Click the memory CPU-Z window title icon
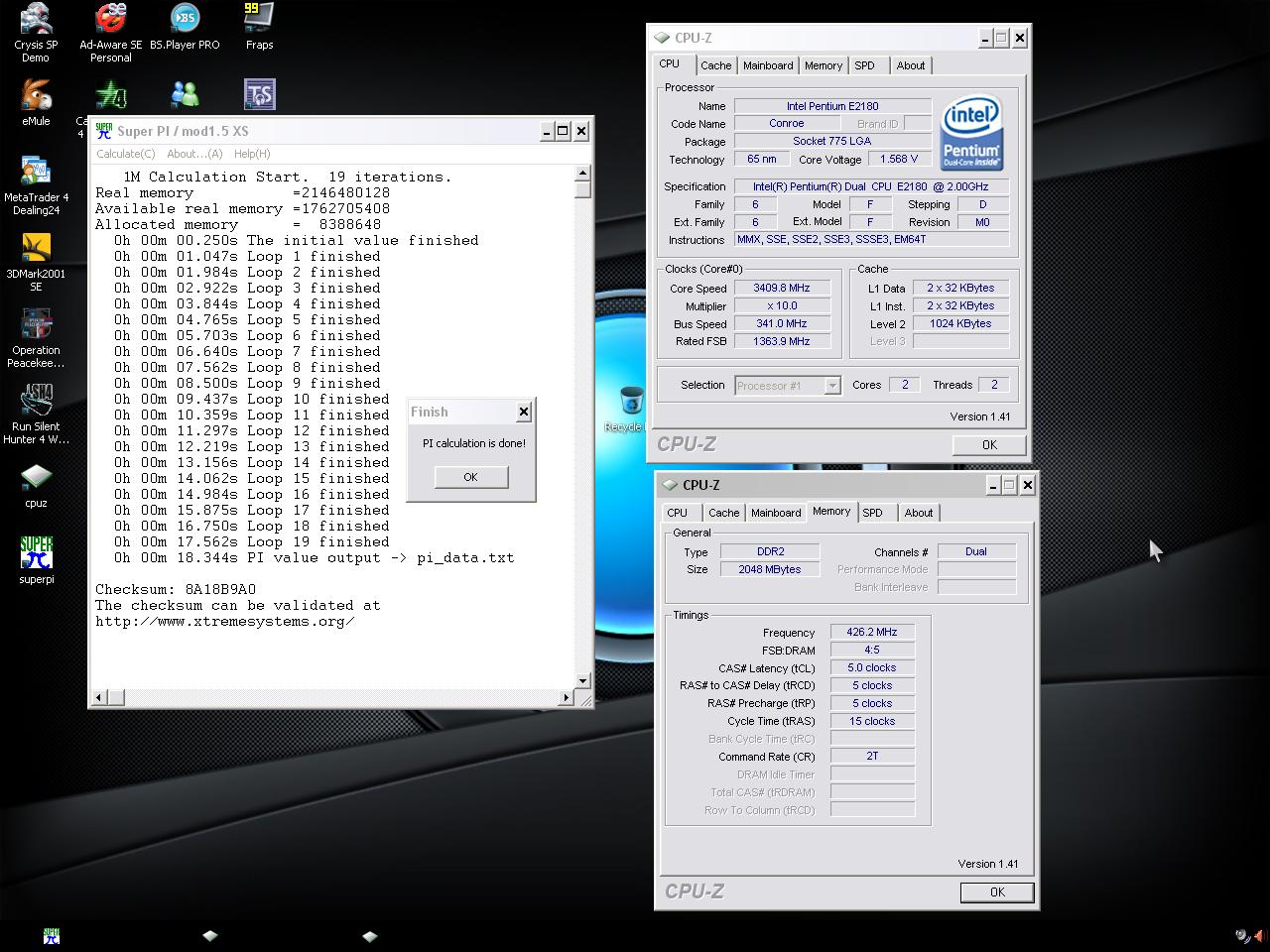 pyautogui.click(x=670, y=485)
